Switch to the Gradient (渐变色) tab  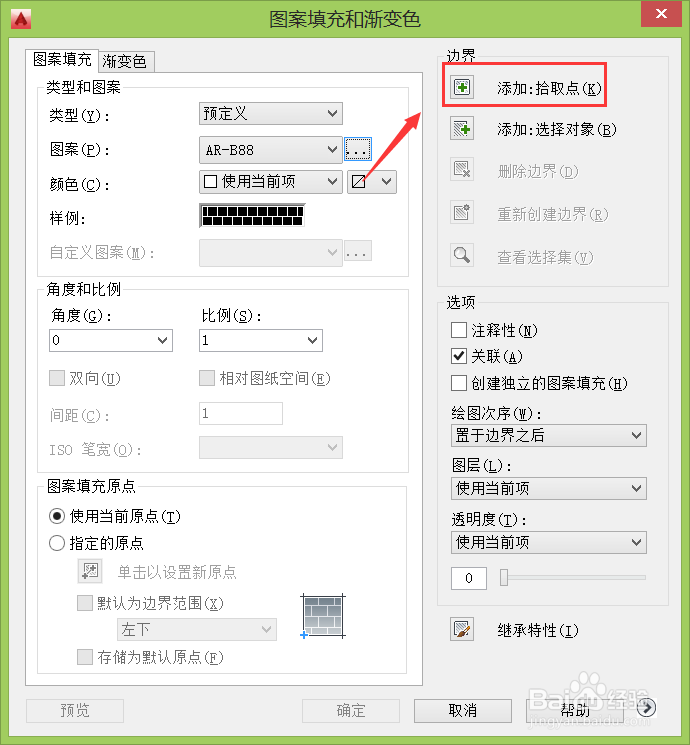pos(126,61)
